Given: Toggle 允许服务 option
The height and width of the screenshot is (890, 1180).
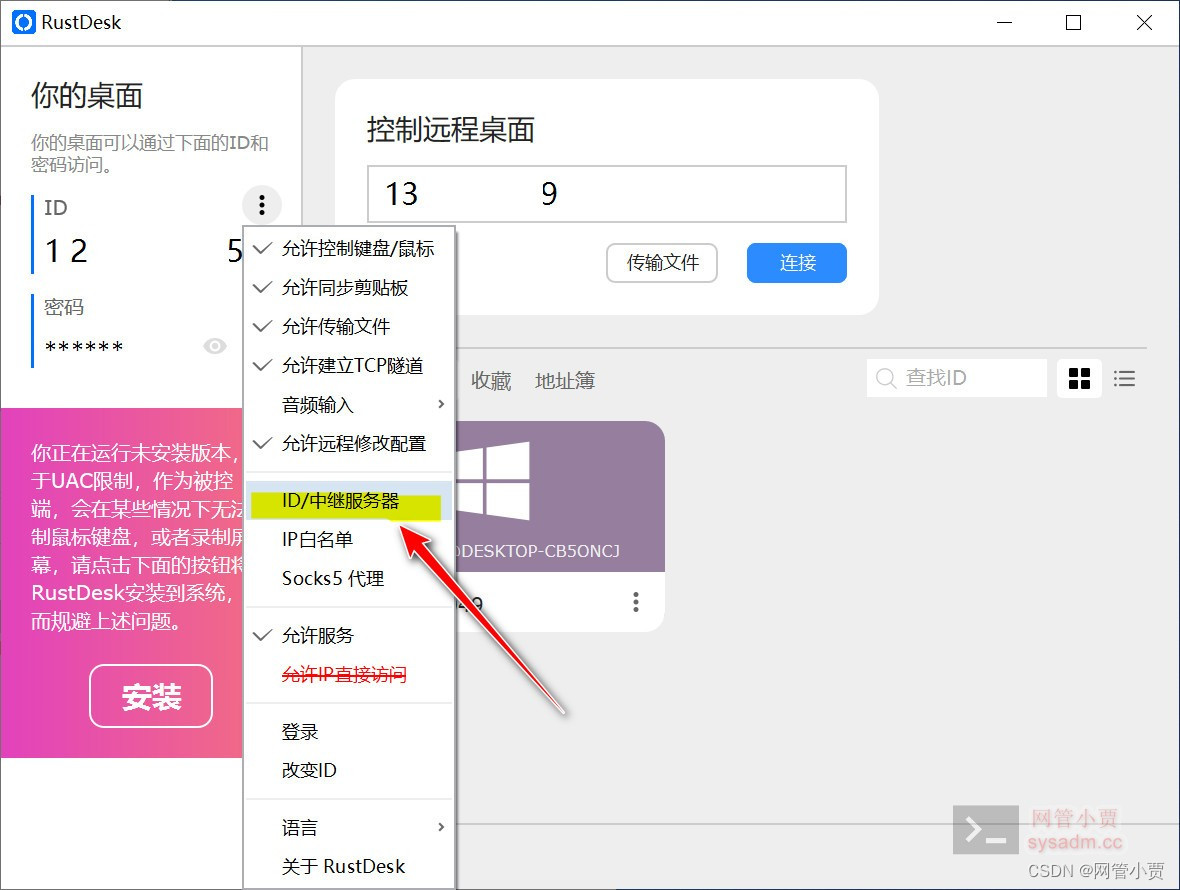Looking at the screenshot, I should [x=350, y=636].
